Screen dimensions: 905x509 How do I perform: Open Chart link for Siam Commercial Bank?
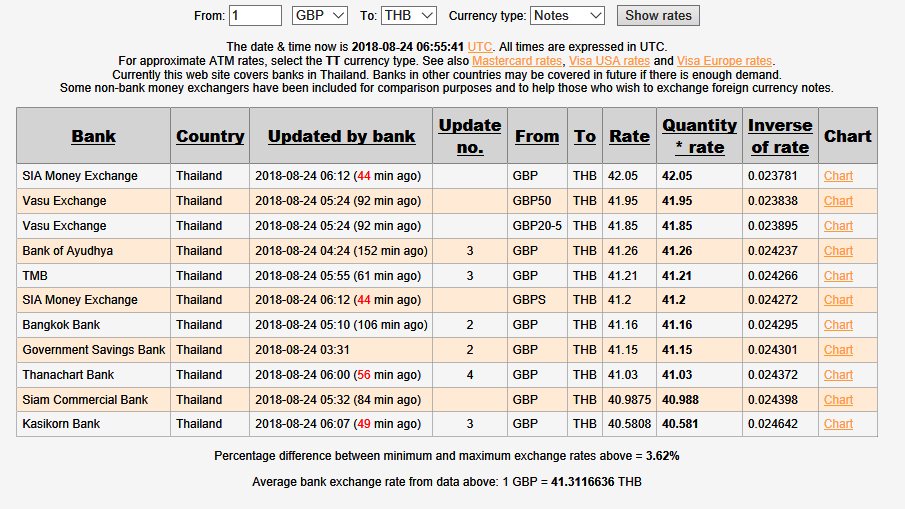(x=838, y=399)
